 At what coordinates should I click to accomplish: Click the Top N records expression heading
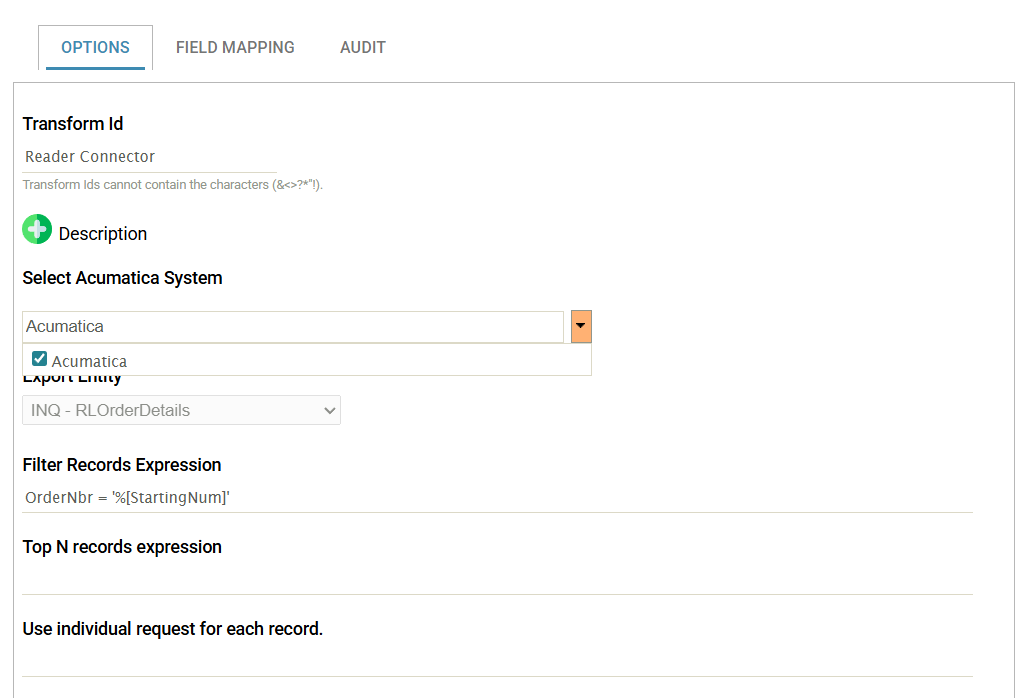coord(122,547)
